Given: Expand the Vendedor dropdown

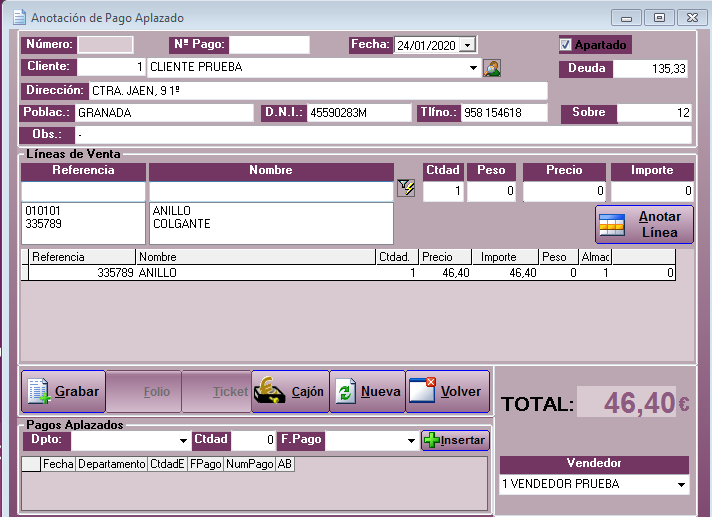Looking at the screenshot, I should tap(681, 484).
